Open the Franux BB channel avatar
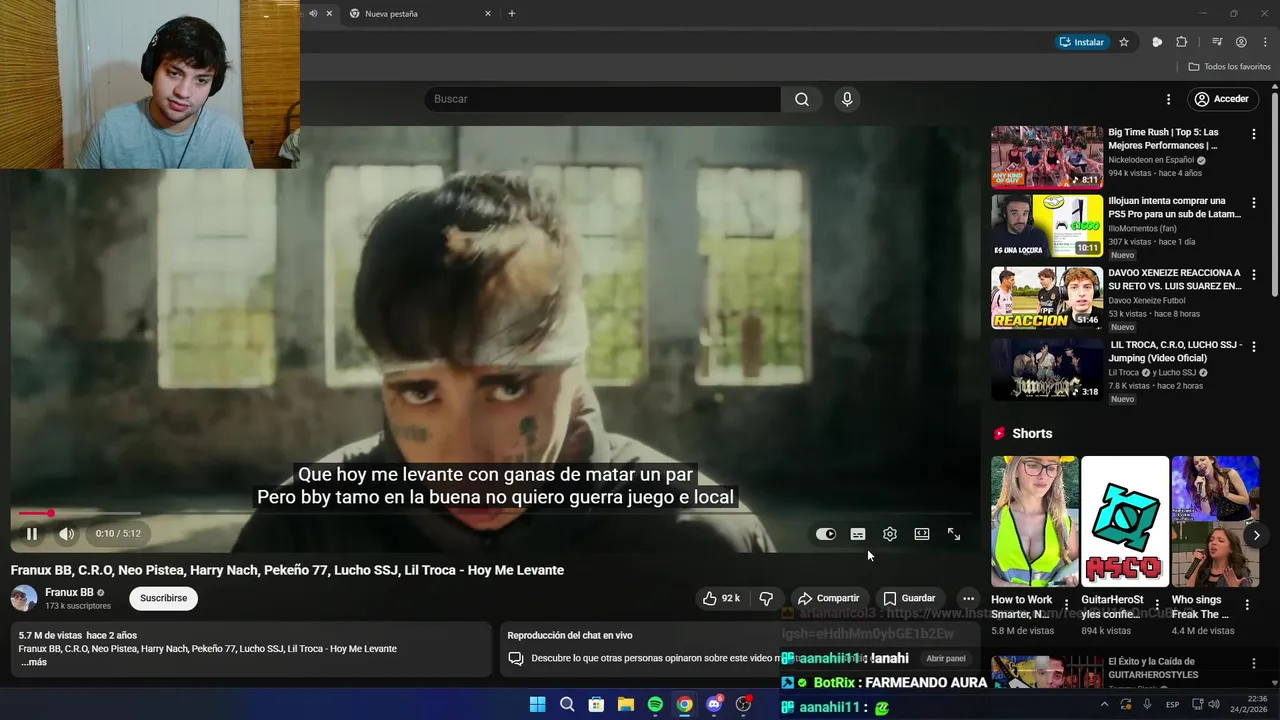The width and height of the screenshot is (1280, 720). pyautogui.click(x=24, y=598)
